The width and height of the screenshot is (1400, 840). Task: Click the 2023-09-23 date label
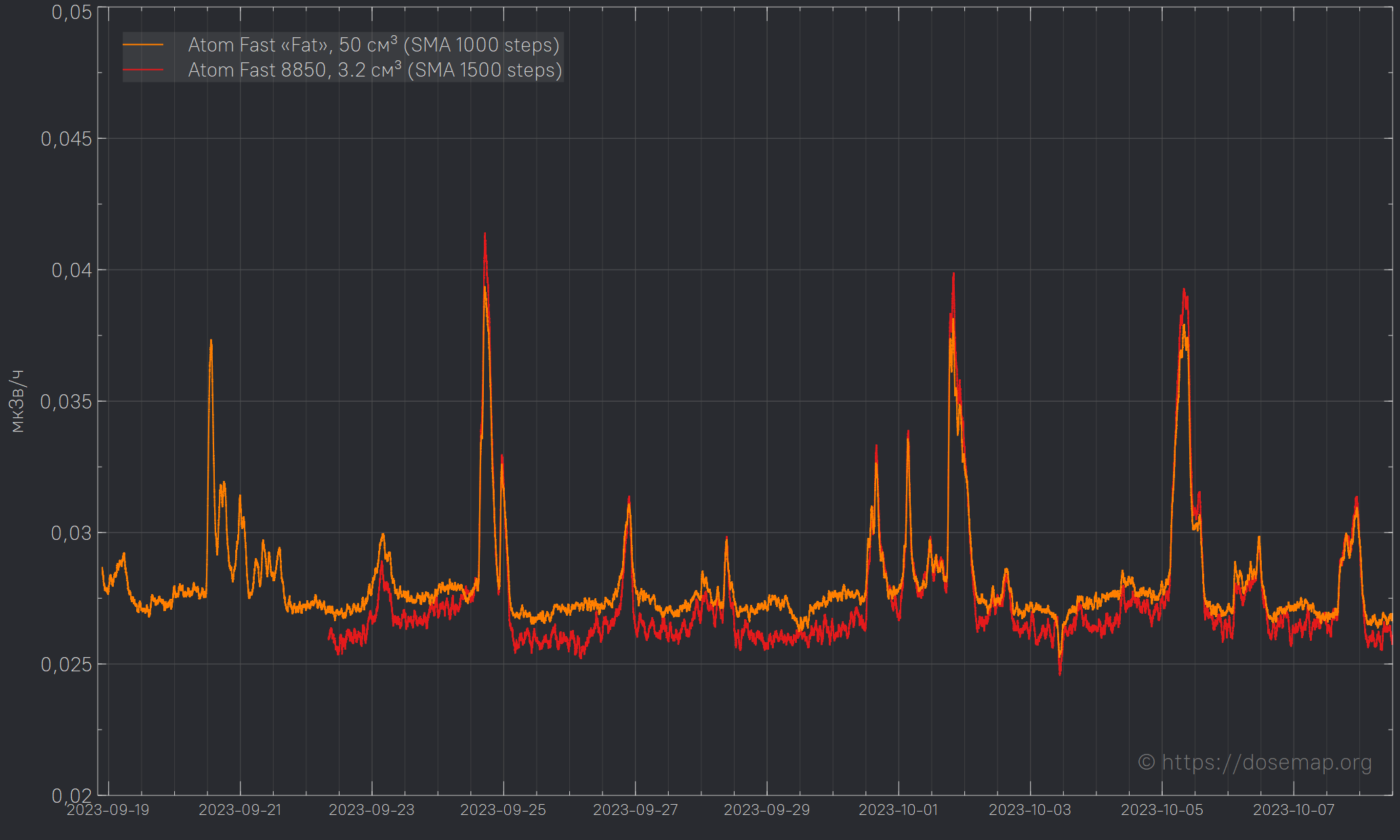click(371, 810)
